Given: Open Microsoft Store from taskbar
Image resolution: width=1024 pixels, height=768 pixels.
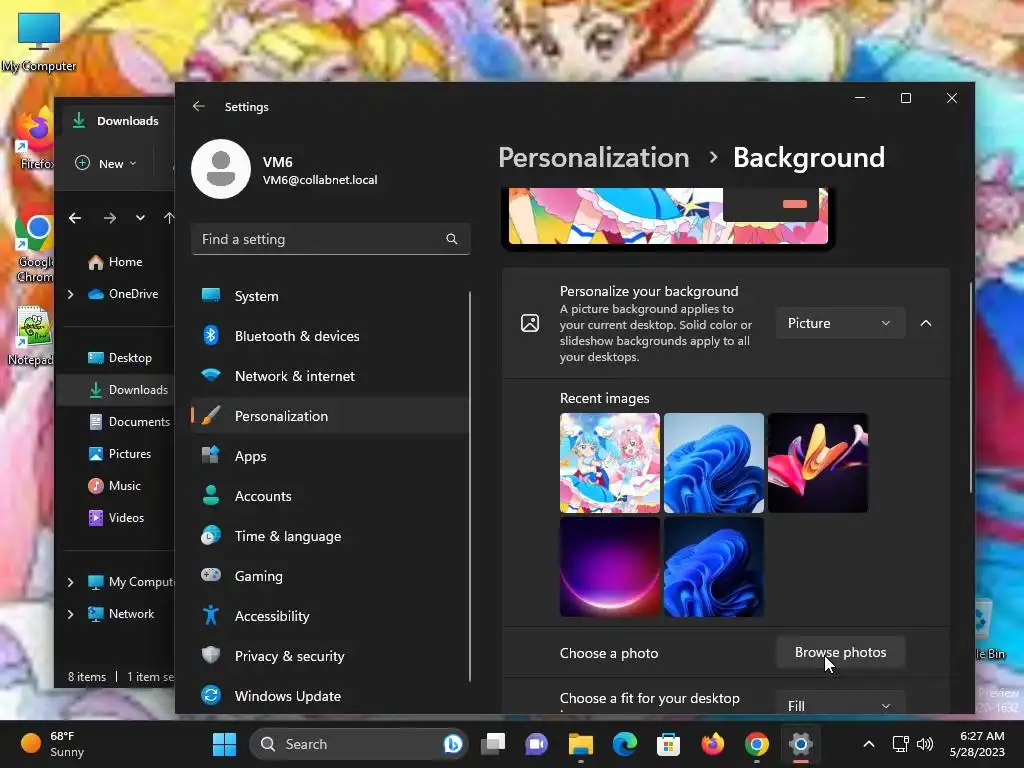Looking at the screenshot, I should pyautogui.click(x=668, y=744).
